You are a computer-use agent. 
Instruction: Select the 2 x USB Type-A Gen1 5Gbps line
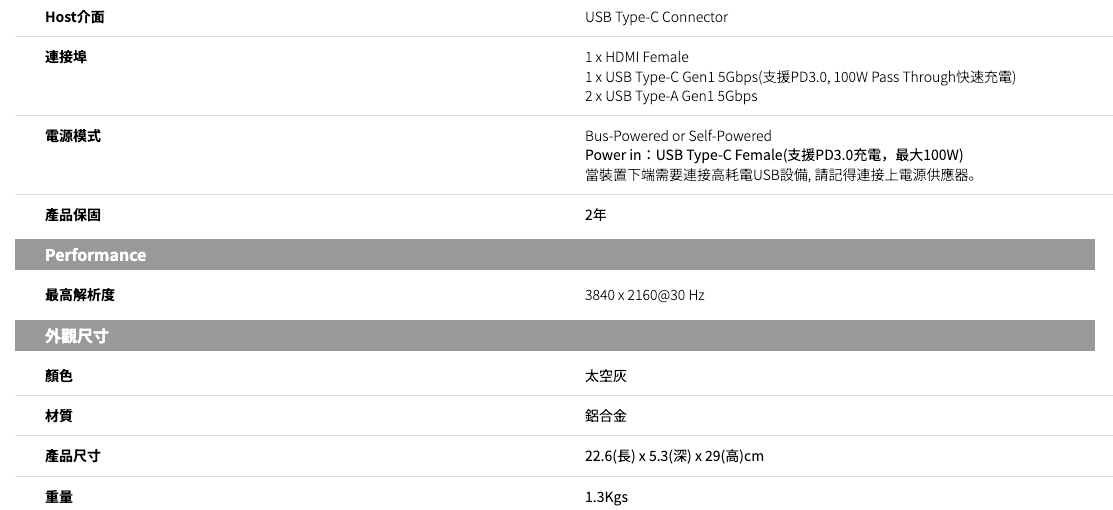point(671,96)
